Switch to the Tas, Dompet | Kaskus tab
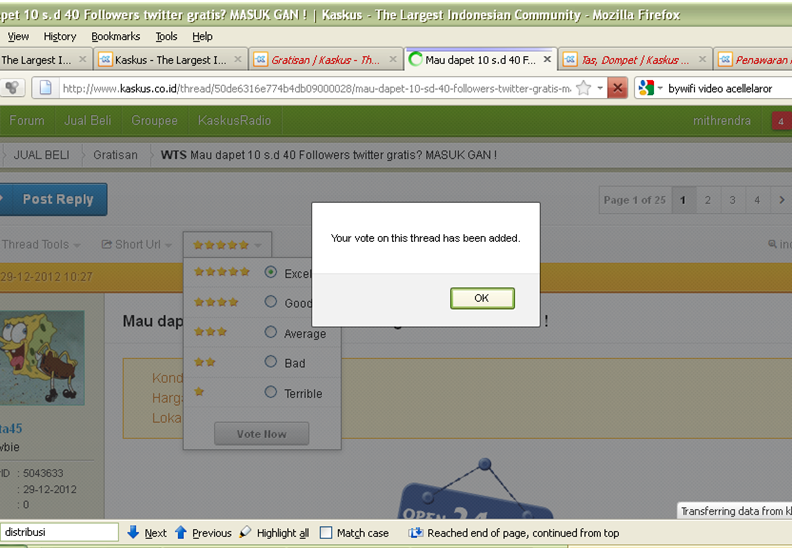The width and height of the screenshot is (792, 548). (x=634, y=60)
